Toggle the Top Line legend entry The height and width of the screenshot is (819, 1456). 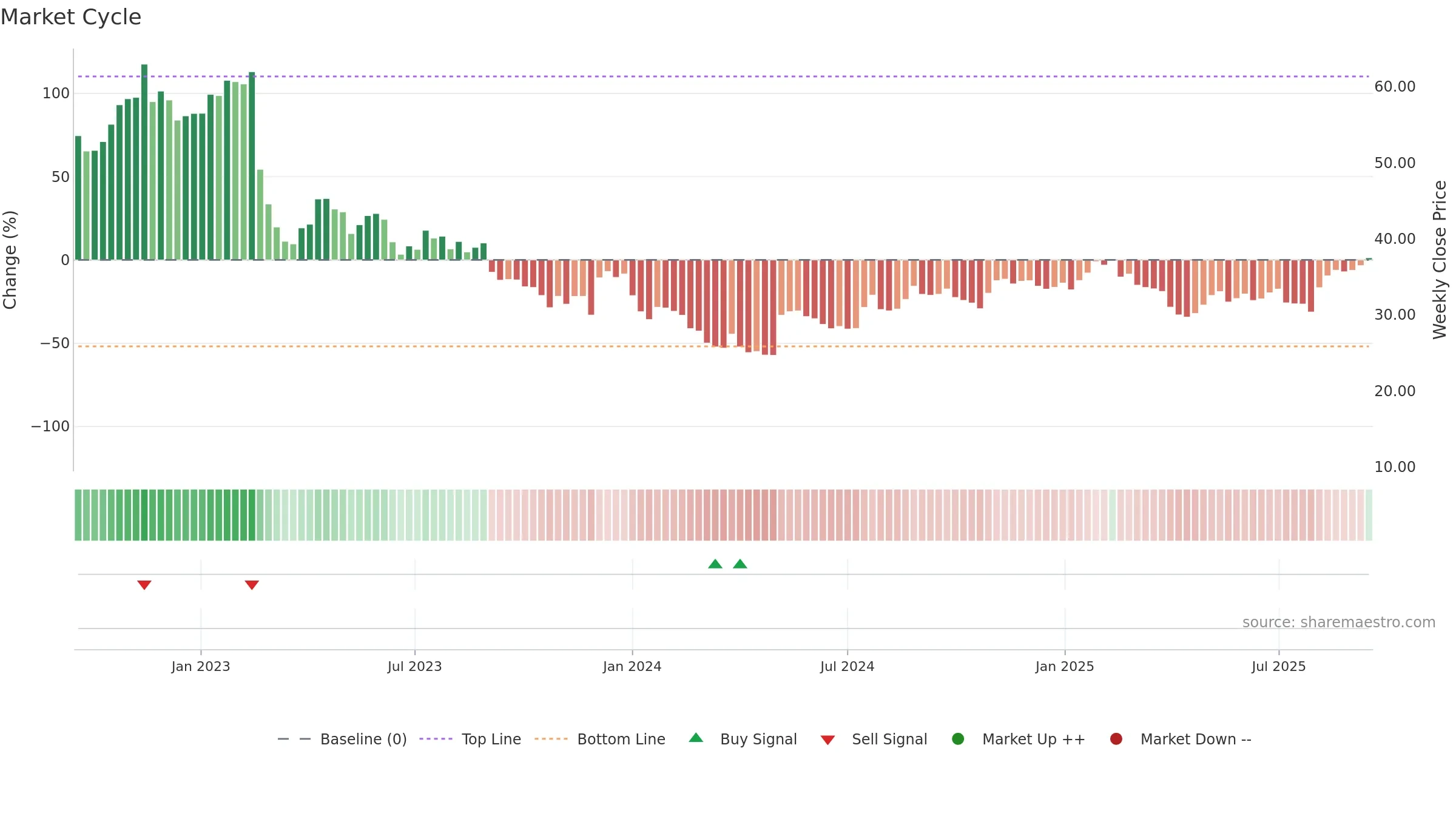470,739
